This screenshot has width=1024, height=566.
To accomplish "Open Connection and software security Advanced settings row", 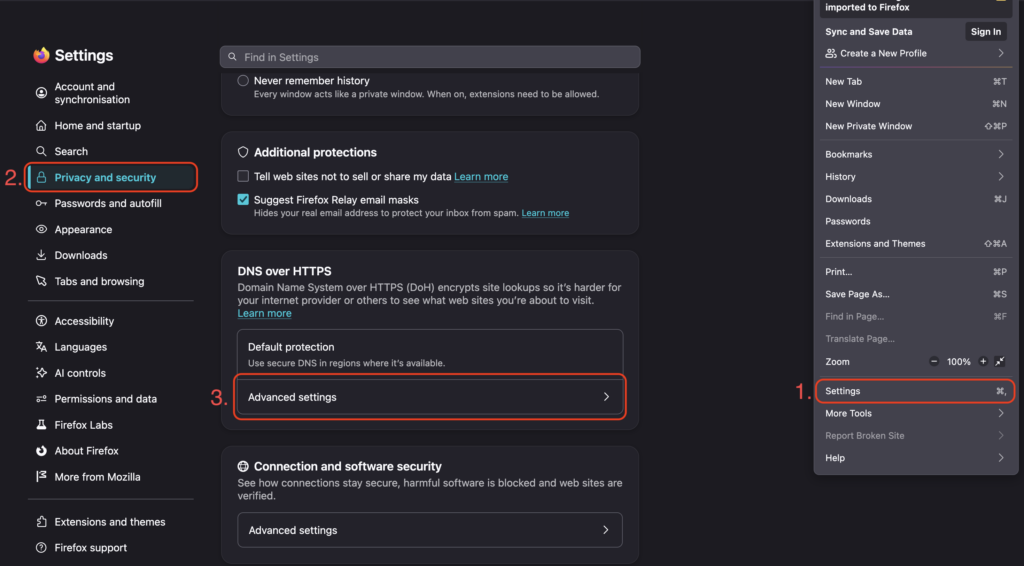I will 430,530.
